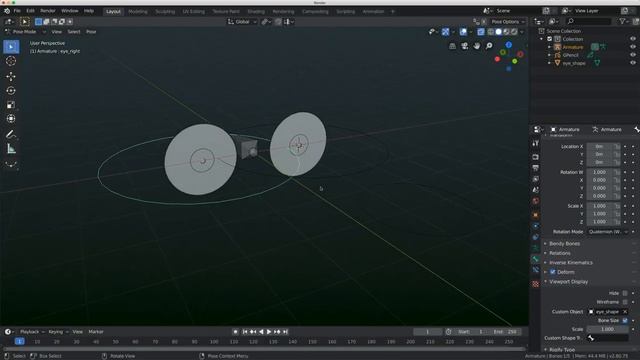Enable the Wireframe checkbox in Viewport Display
Viewport: 640px width, 360px height.
coord(625,302)
